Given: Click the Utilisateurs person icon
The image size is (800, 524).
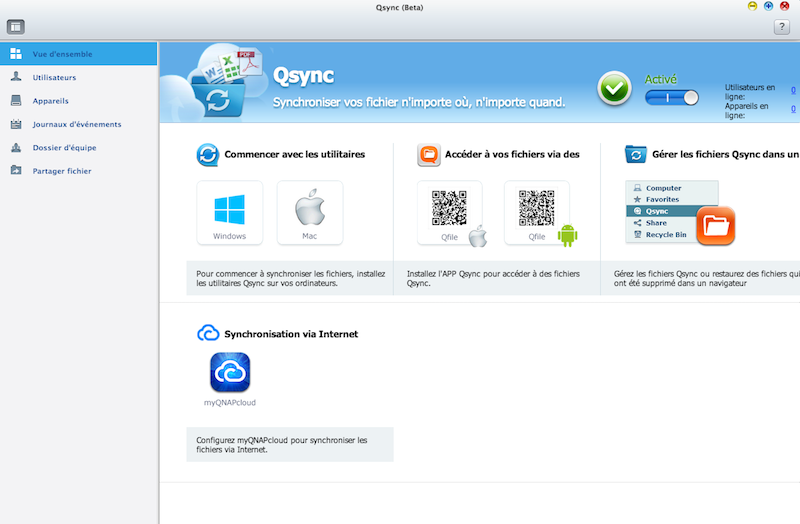Looking at the screenshot, I should pyautogui.click(x=16, y=77).
